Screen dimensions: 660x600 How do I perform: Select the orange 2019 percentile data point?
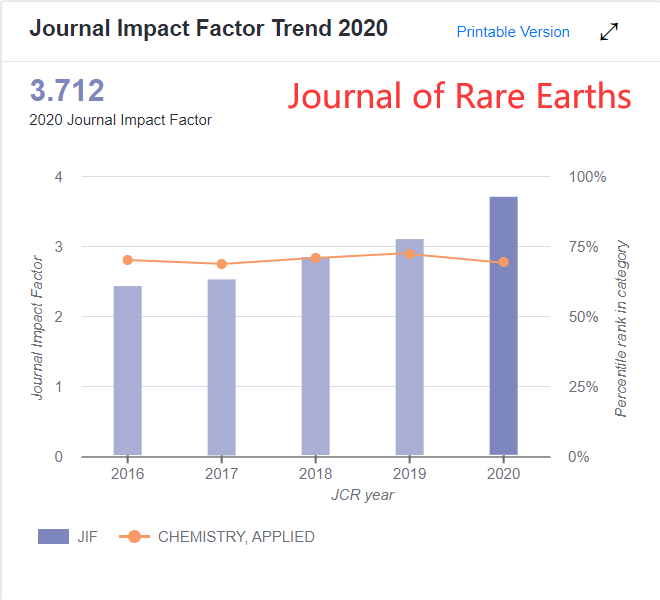click(x=409, y=254)
